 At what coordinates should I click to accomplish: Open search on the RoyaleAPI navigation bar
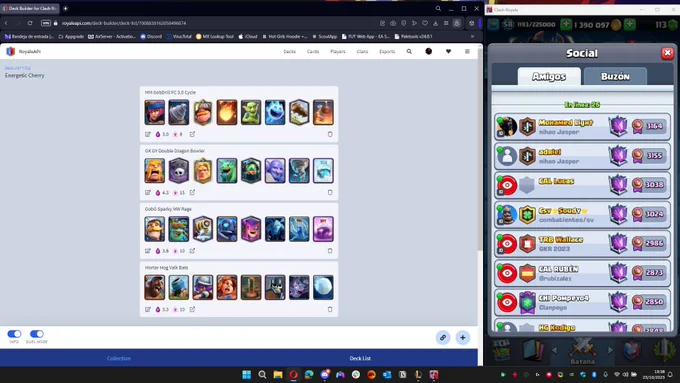point(409,51)
